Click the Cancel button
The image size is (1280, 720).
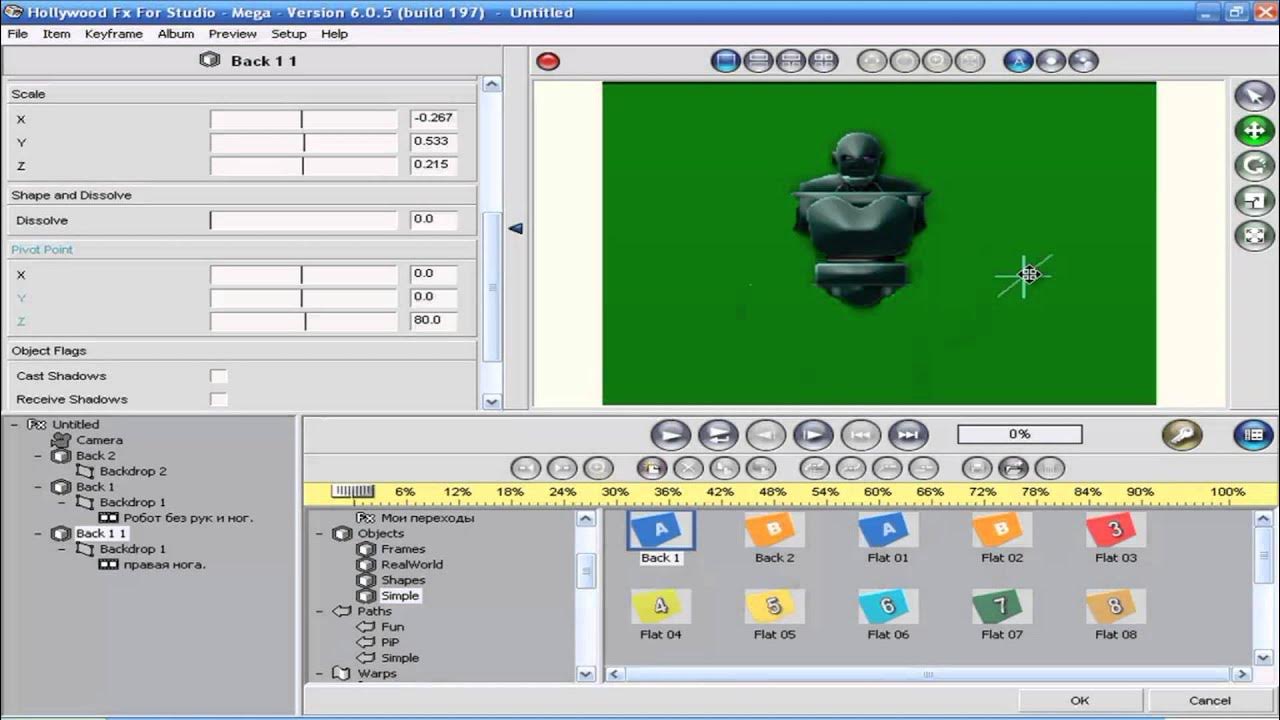[1210, 701]
